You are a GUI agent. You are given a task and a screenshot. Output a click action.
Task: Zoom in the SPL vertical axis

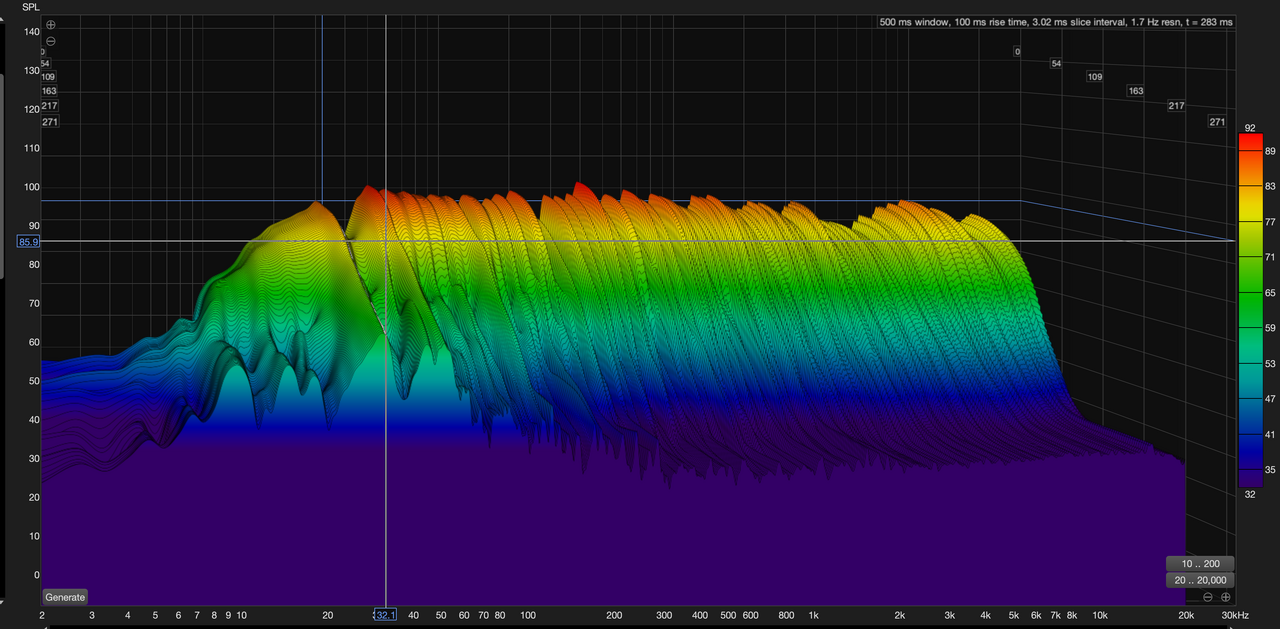[51, 24]
